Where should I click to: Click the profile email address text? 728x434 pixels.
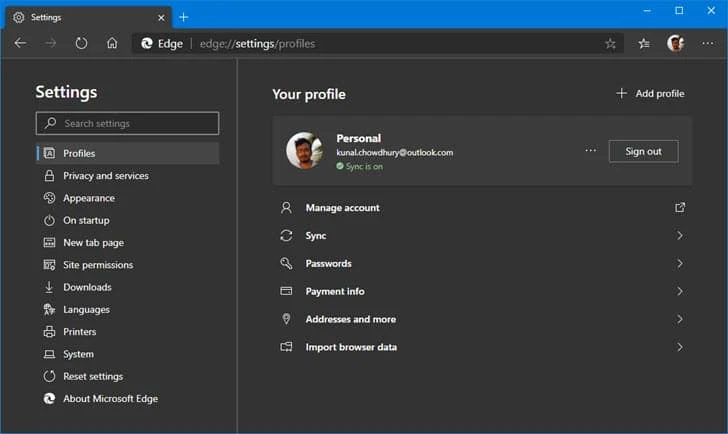[395, 152]
